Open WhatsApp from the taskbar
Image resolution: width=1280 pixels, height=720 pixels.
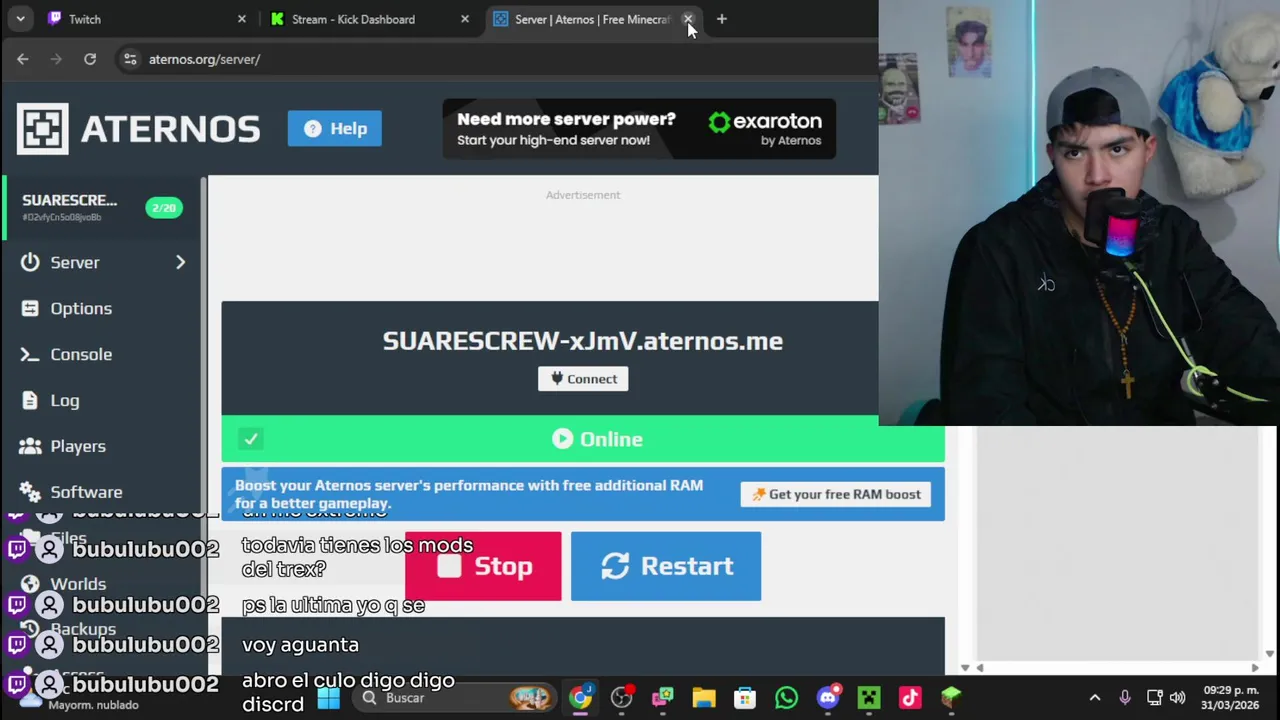pyautogui.click(x=786, y=698)
